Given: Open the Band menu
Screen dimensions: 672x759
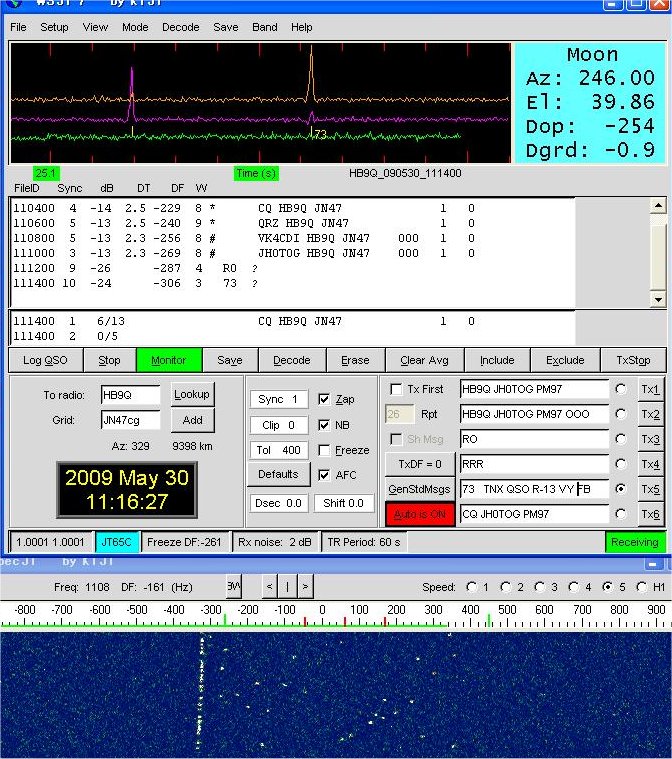Looking at the screenshot, I should [265, 27].
